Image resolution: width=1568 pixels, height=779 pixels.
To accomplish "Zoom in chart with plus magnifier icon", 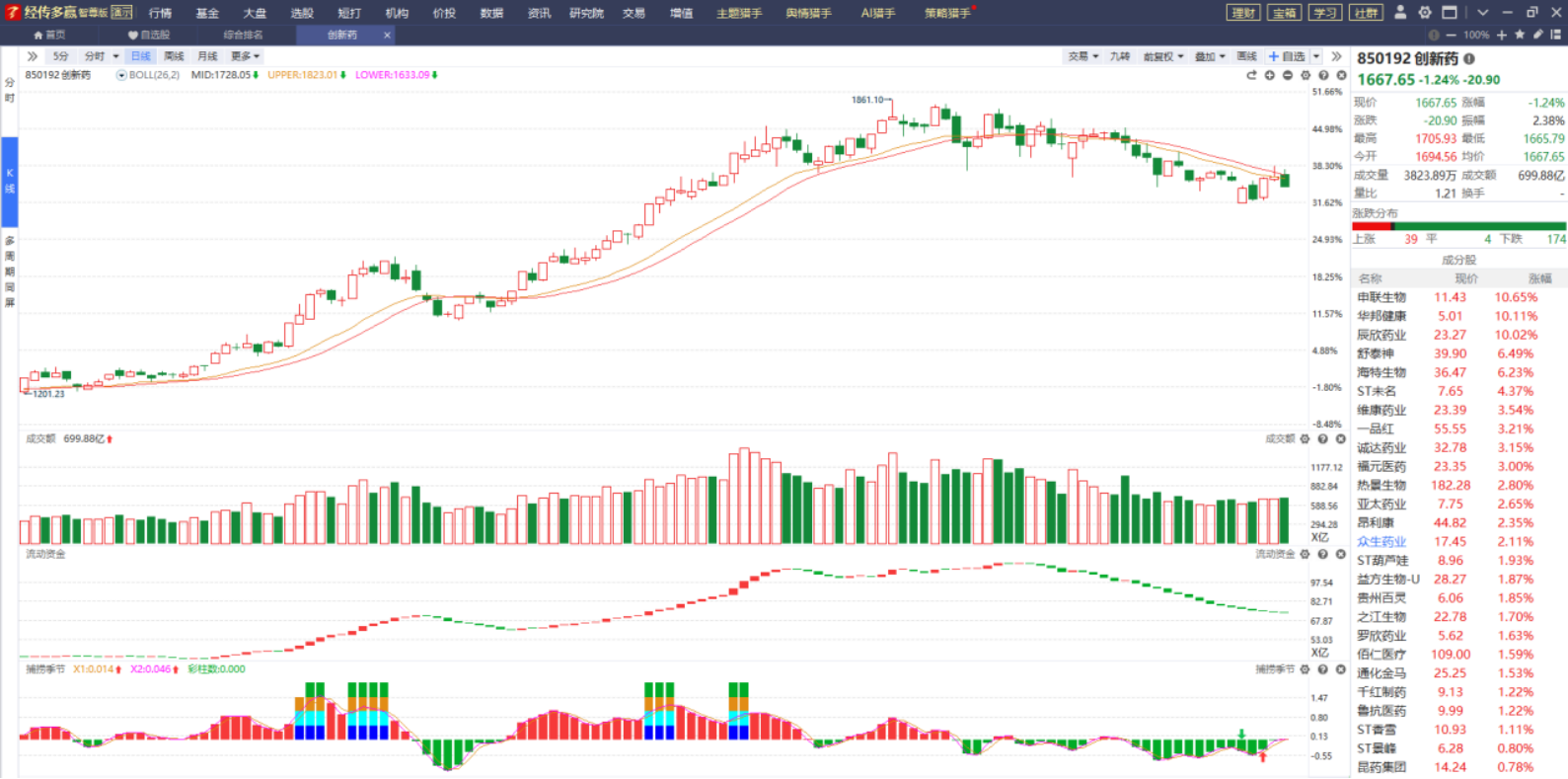I will pyautogui.click(x=1270, y=75).
